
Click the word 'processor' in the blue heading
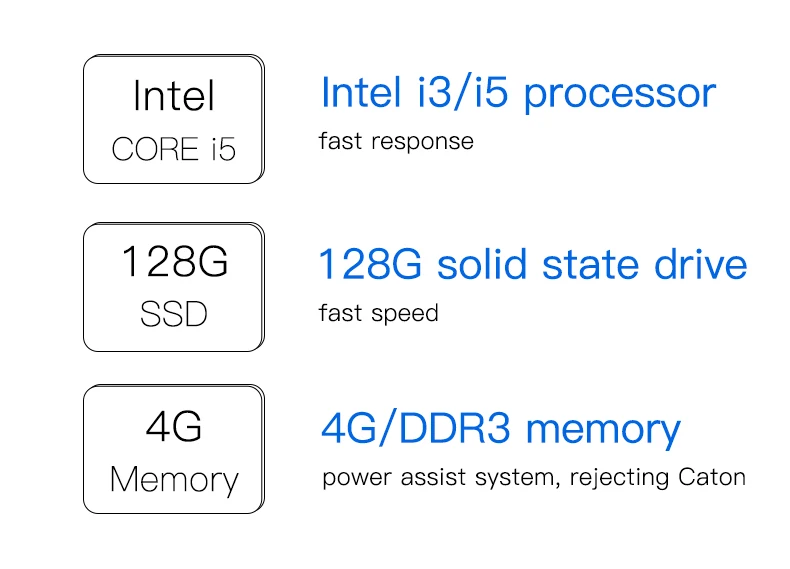tap(620, 95)
